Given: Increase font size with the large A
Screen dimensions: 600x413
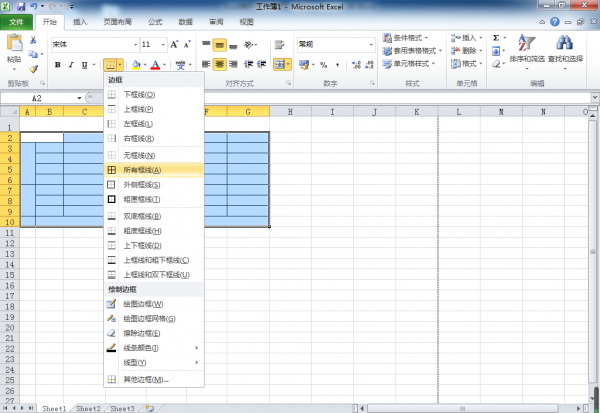Looking at the screenshot, I should pos(174,44).
